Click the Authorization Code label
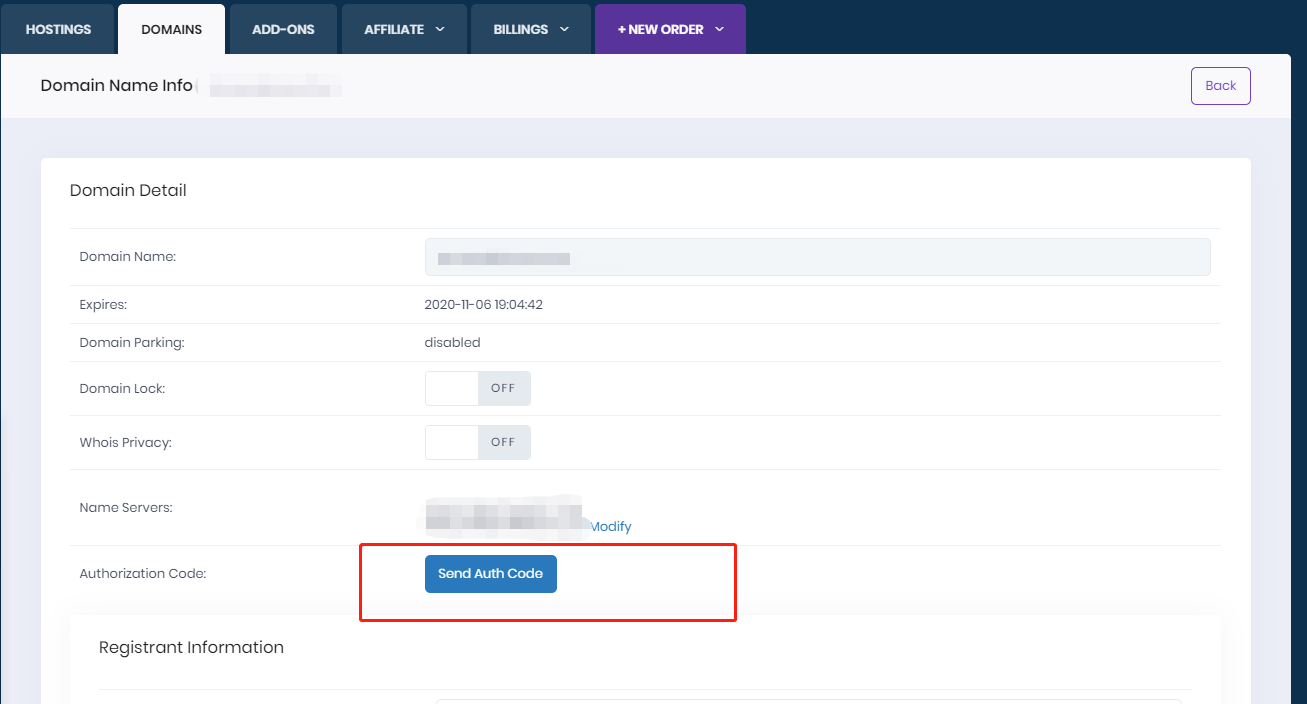The width and height of the screenshot is (1307, 704). pyautogui.click(x=142, y=574)
